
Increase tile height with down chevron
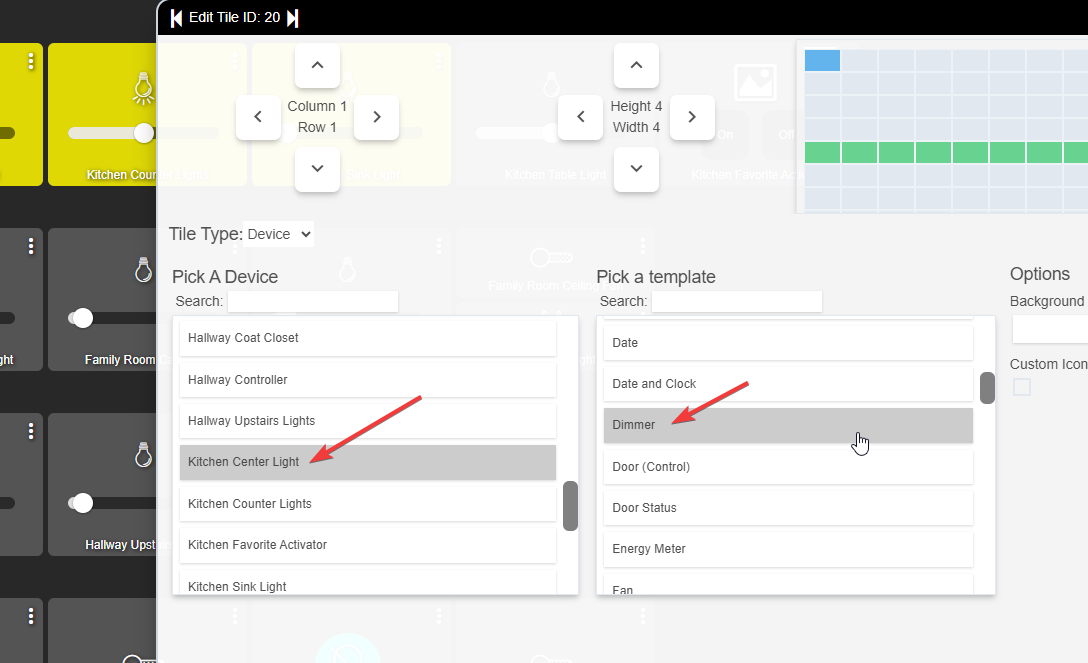click(x=636, y=169)
